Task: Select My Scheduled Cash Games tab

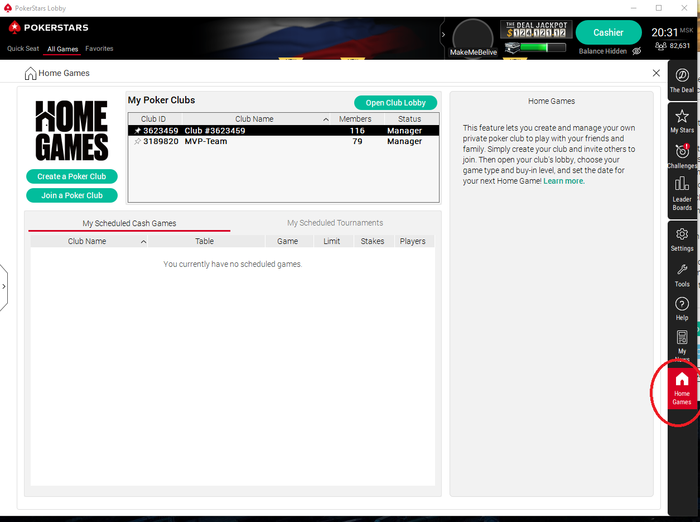Action: 129,223
